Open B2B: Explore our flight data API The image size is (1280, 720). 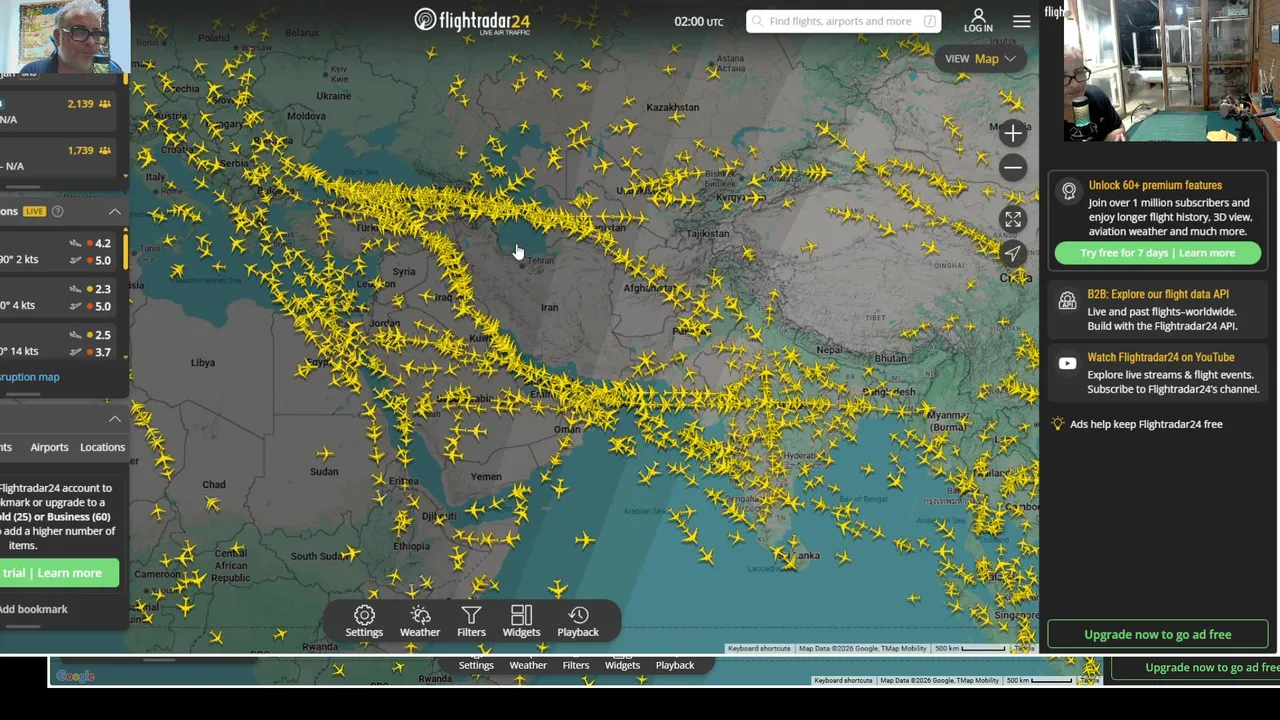tap(1158, 294)
